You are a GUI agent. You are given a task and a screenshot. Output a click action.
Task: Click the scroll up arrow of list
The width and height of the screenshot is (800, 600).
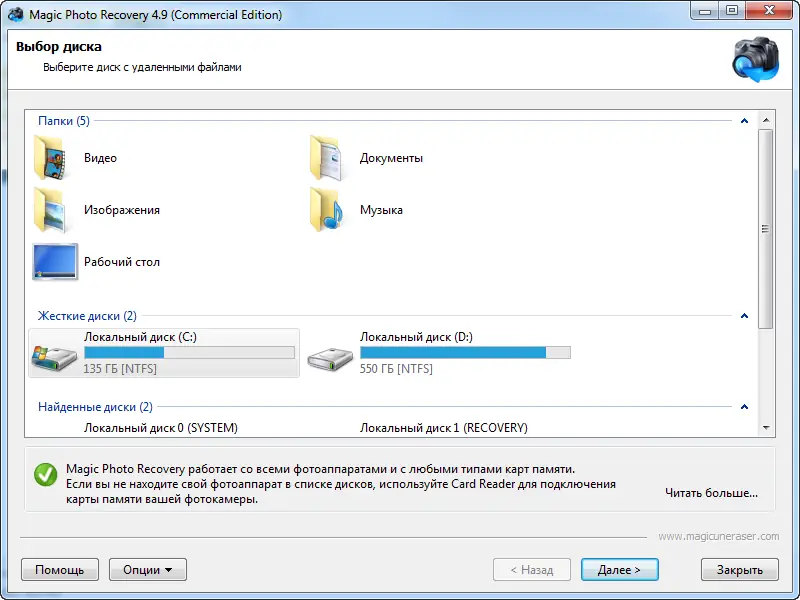[766, 120]
